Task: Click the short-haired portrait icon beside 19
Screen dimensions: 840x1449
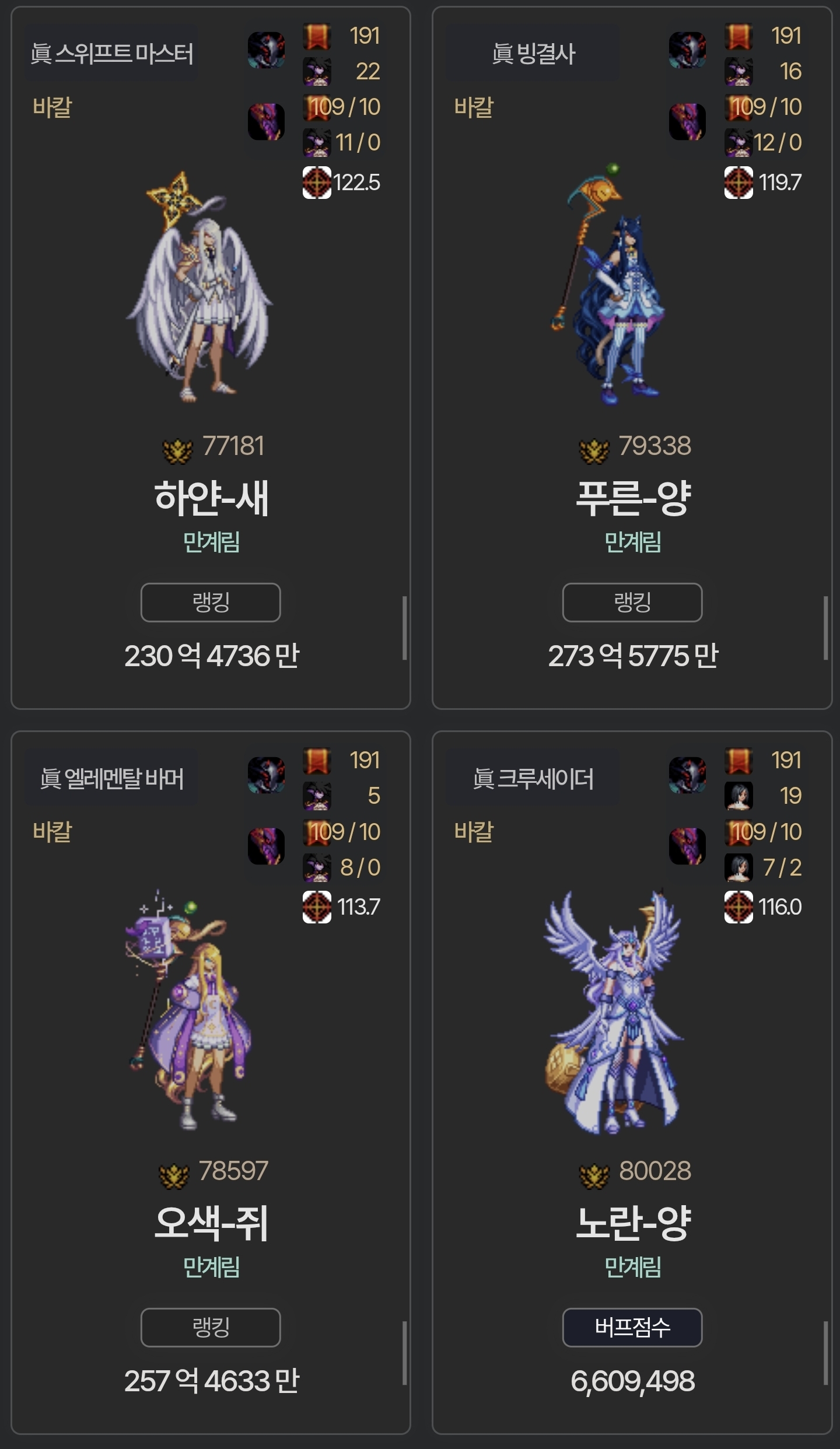Action: pyautogui.click(x=738, y=796)
